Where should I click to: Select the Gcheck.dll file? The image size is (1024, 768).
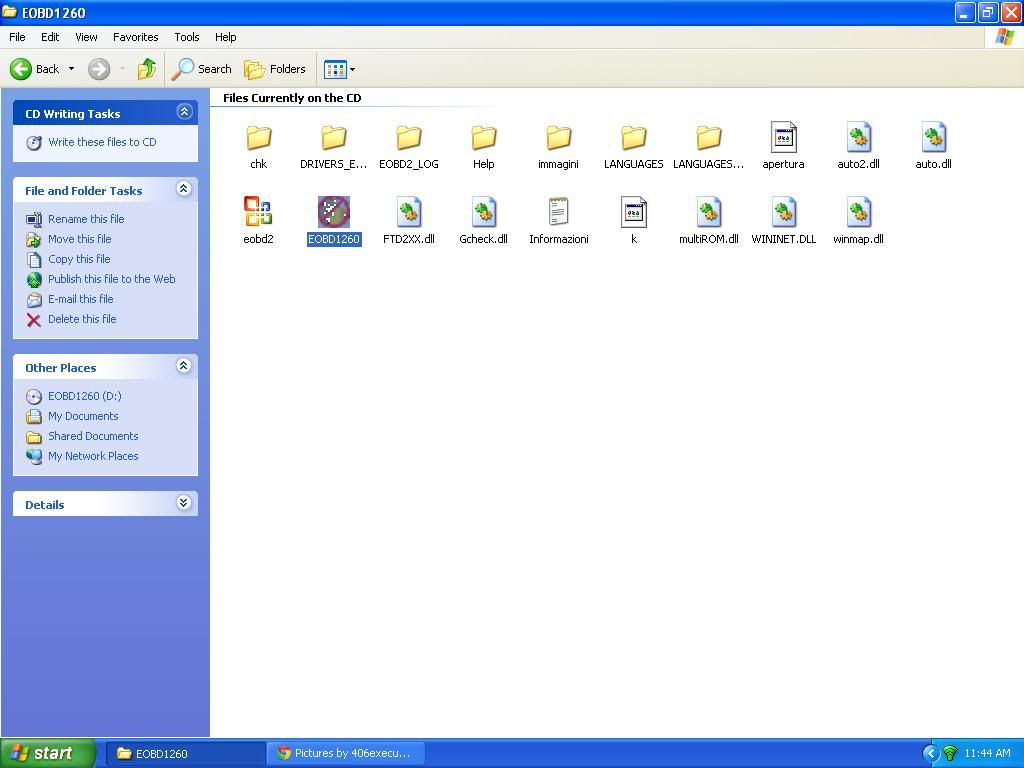click(484, 212)
